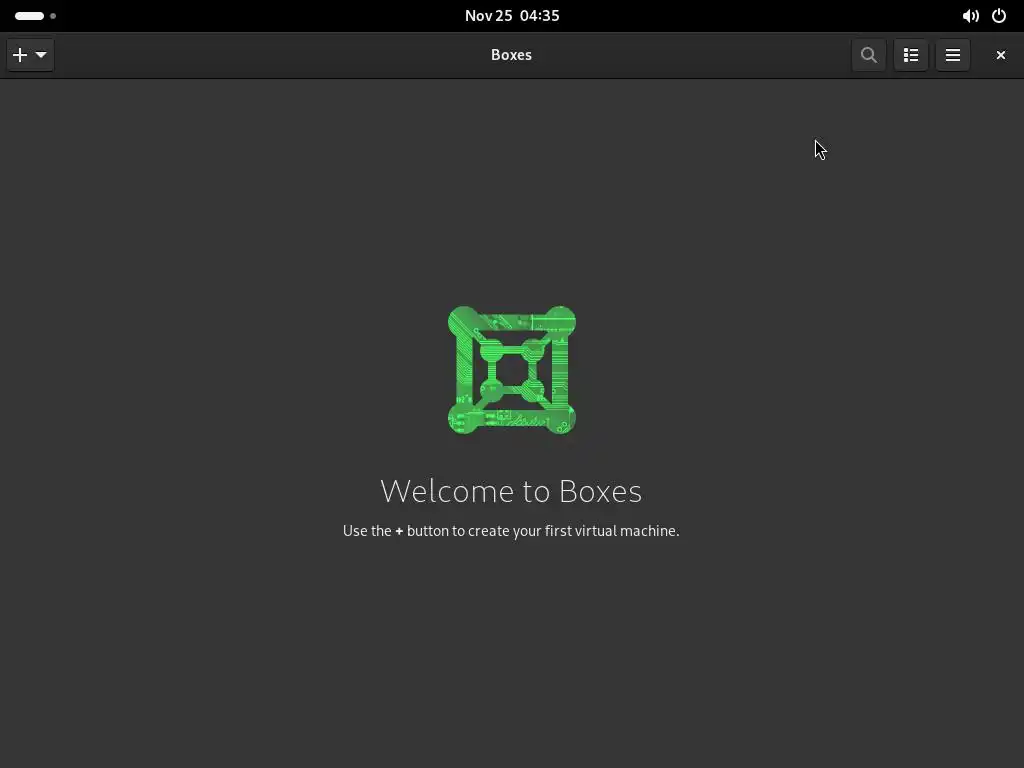Switch to list view
The image size is (1024, 768).
[x=911, y=55]
